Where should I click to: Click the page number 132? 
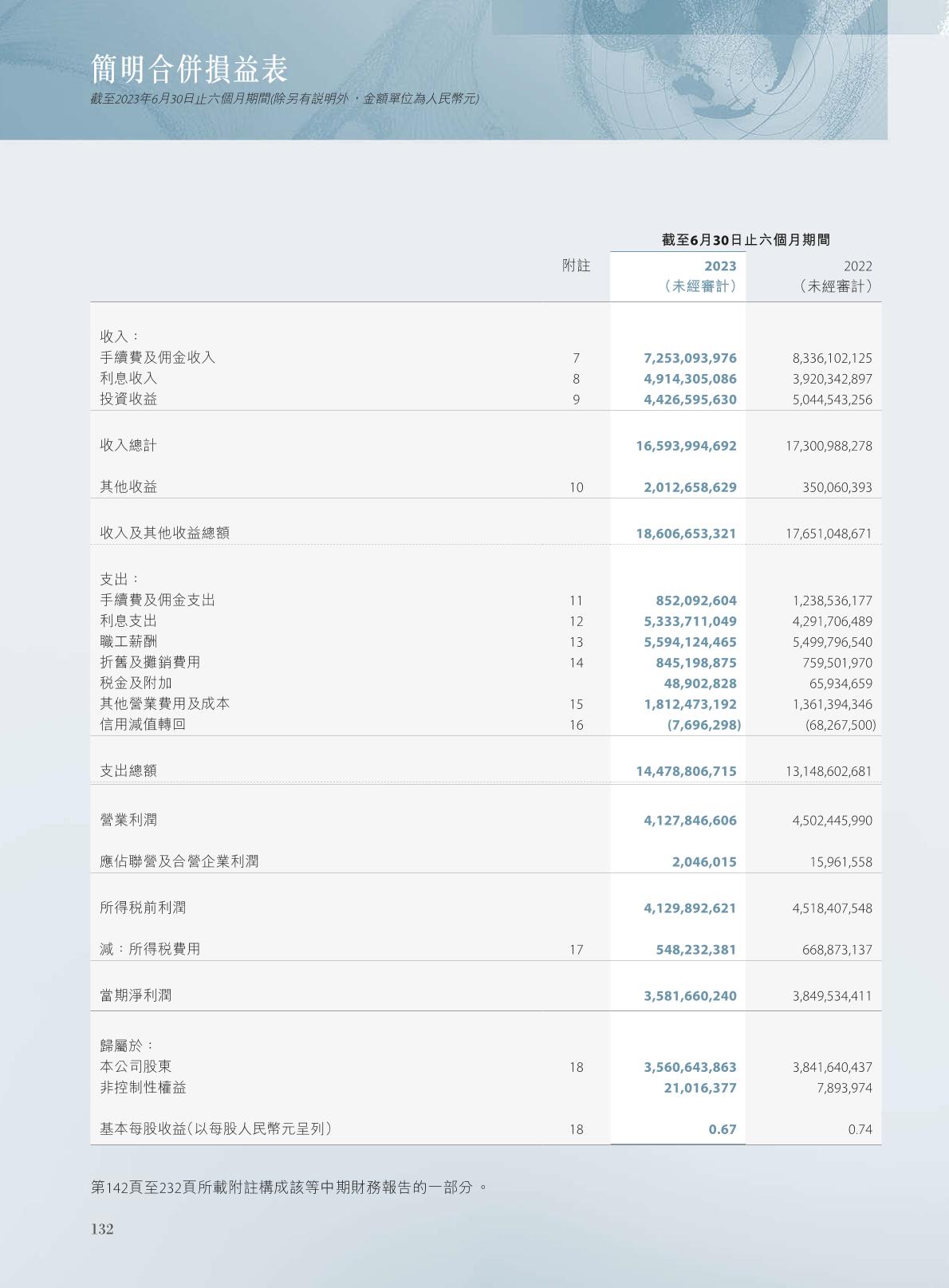(x=102, y=1229)
